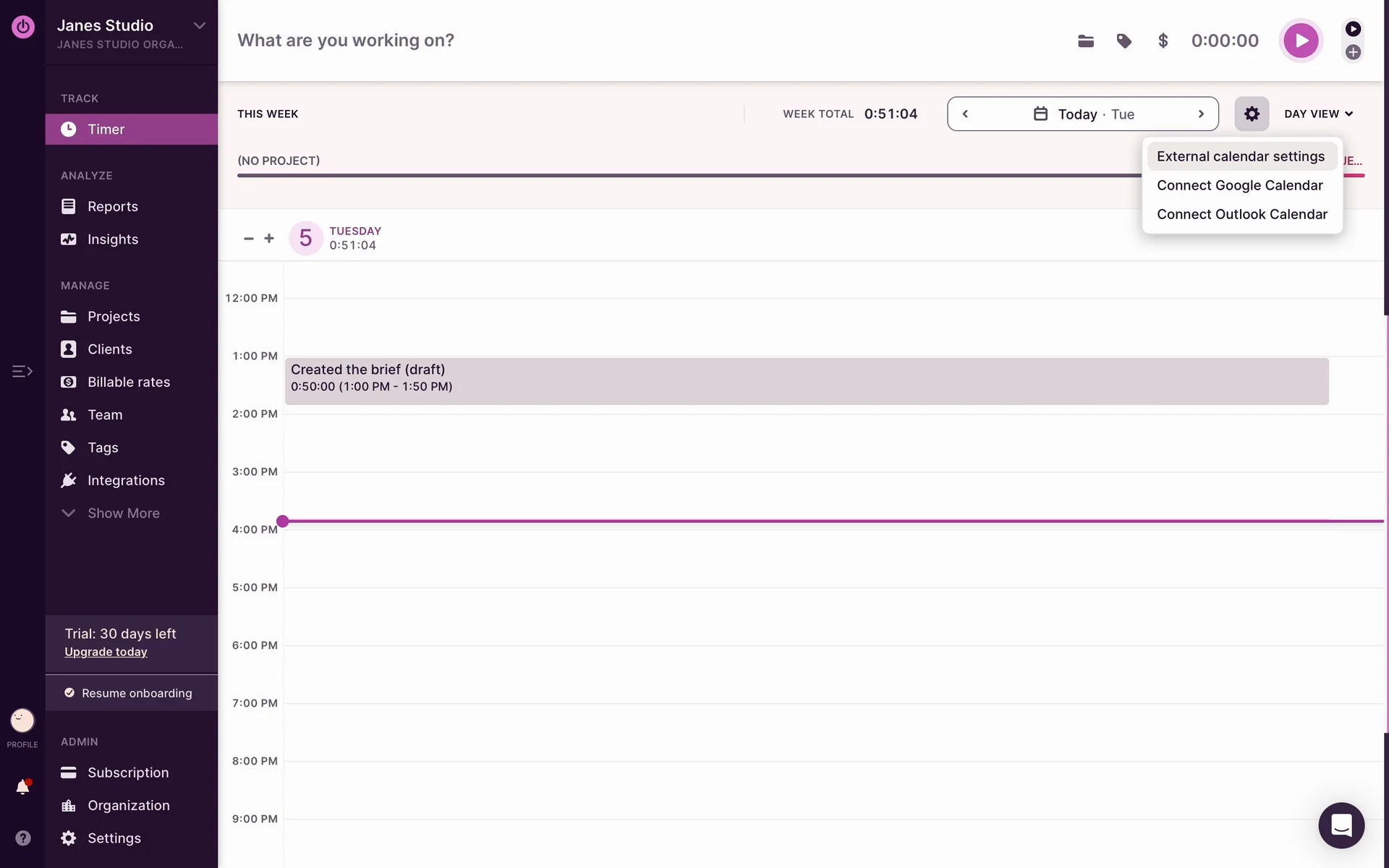The image size is (1389, 868).
Task: Choose Connect Google Calendar
Action: click(1239, 185)
